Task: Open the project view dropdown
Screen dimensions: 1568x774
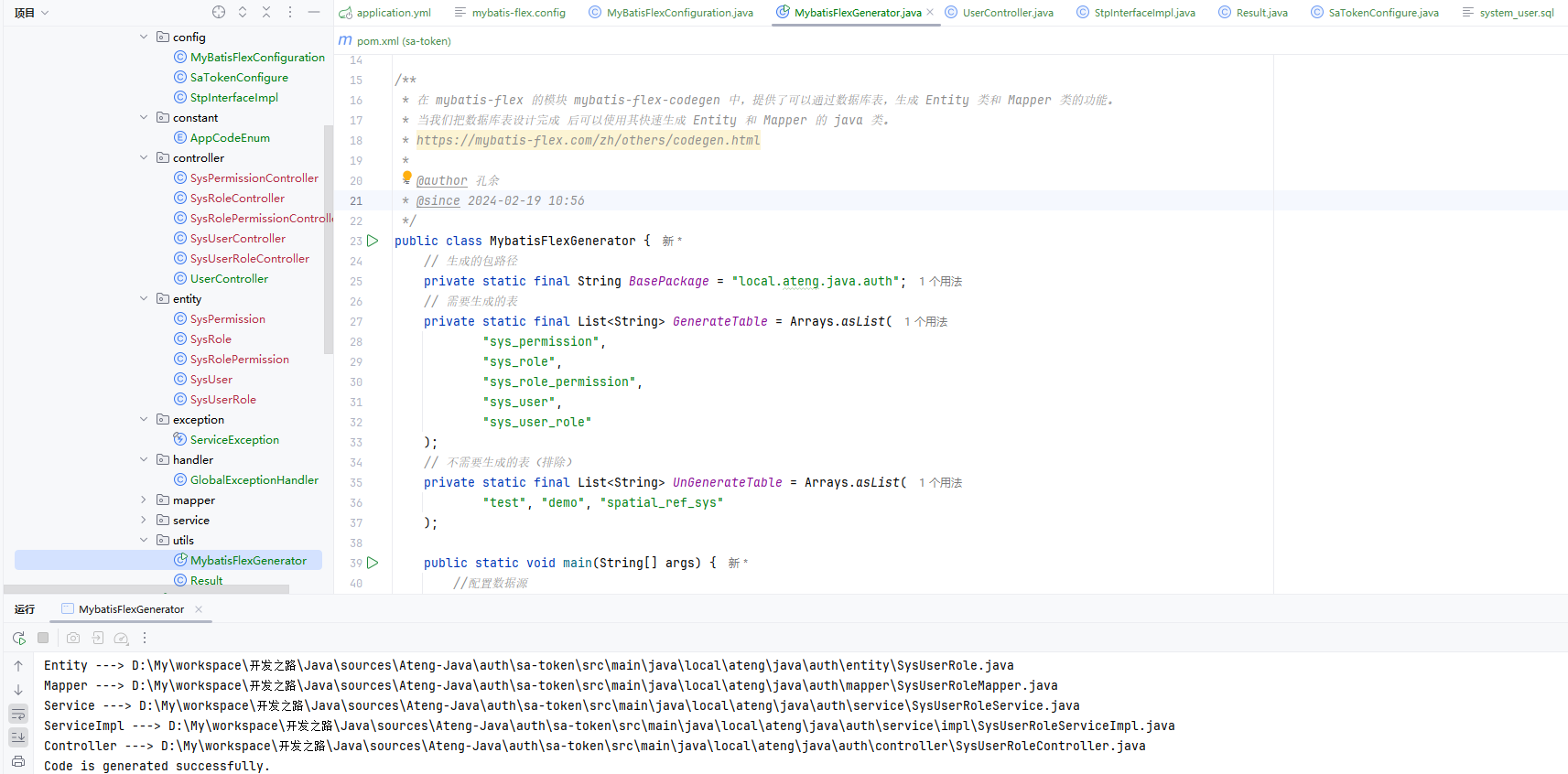Action: (x=32, y=13)
